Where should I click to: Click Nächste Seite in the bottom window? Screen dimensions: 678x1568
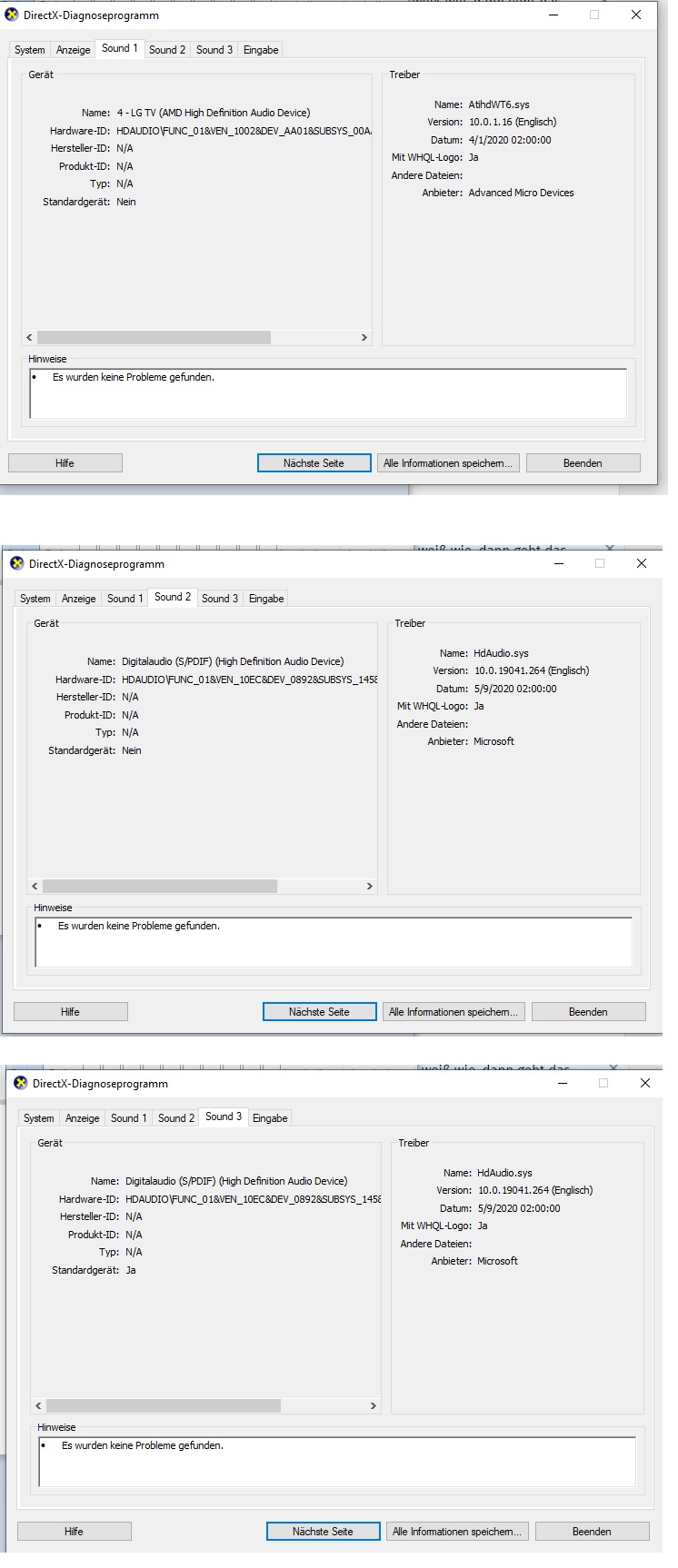(x=324, y=1532)
